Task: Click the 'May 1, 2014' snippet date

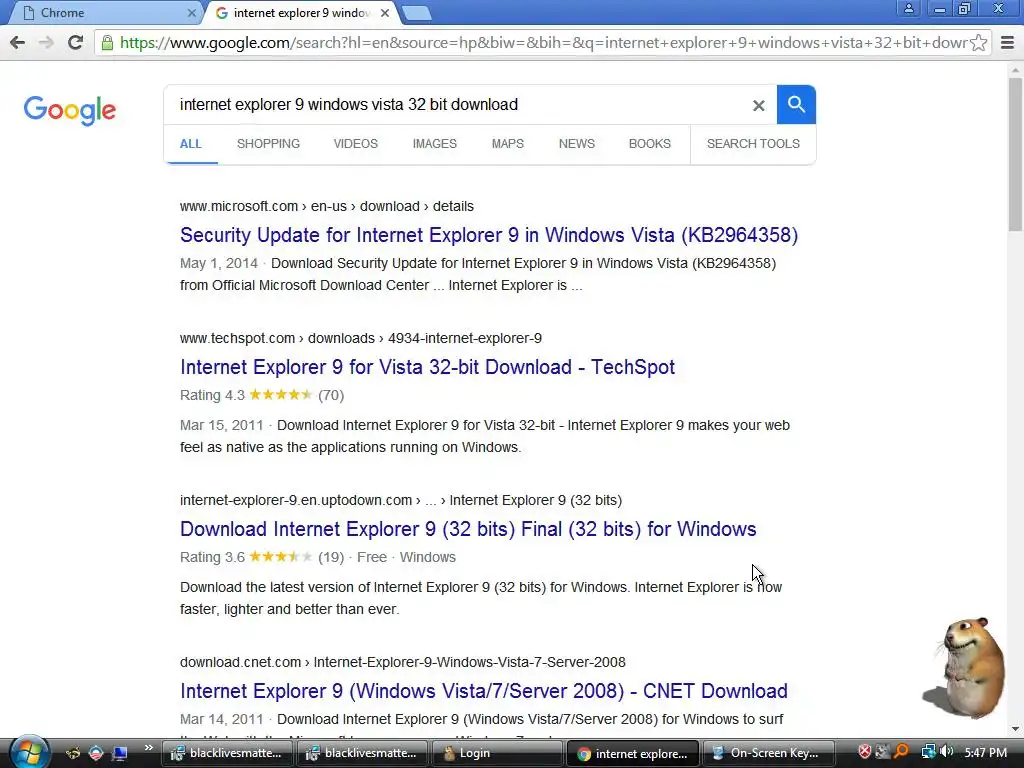Action: 219,263
